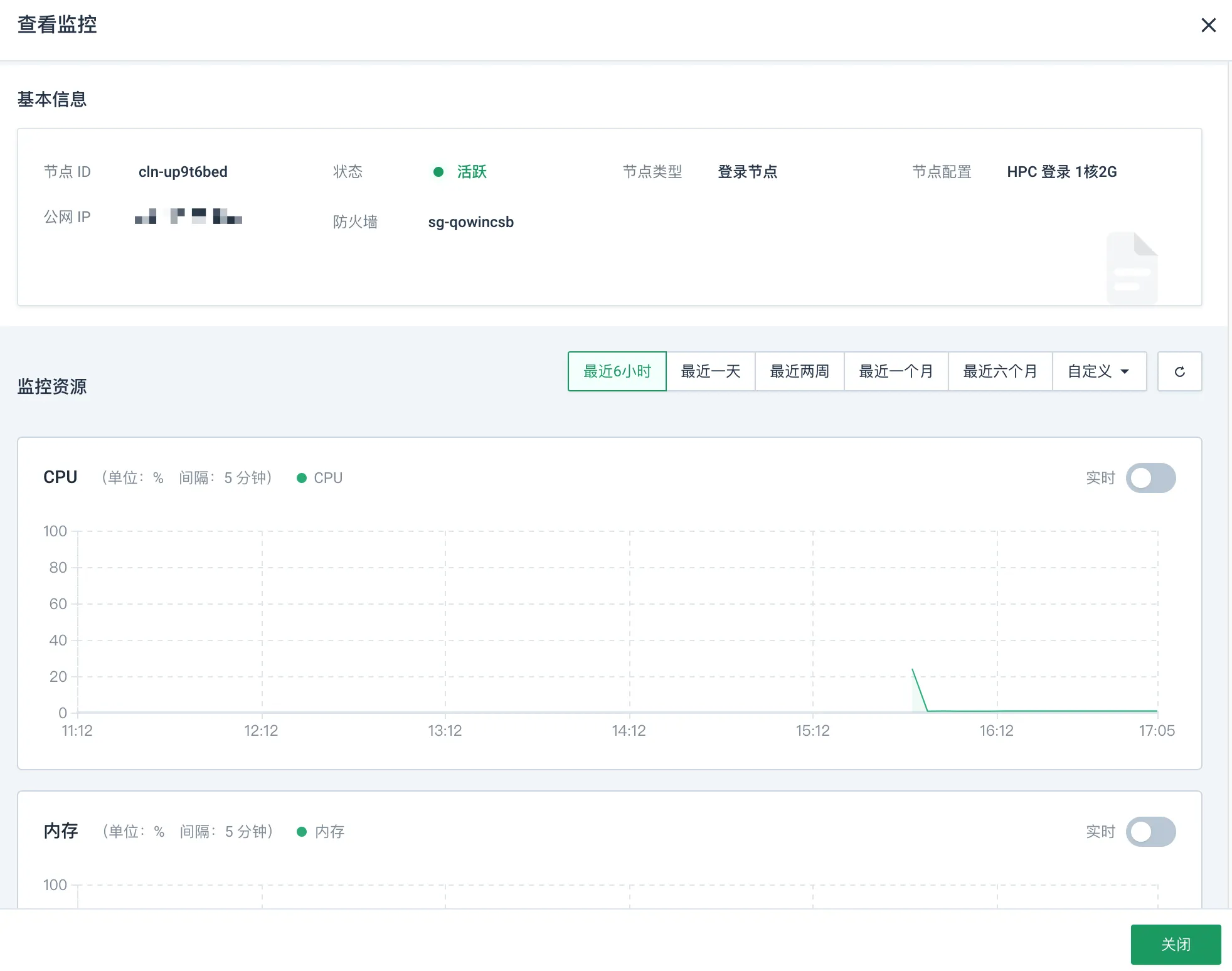The width and height of the screenshot is (1232, 971).
Task: Select the 最近一天 time range tab
Action: click(710, 371)
